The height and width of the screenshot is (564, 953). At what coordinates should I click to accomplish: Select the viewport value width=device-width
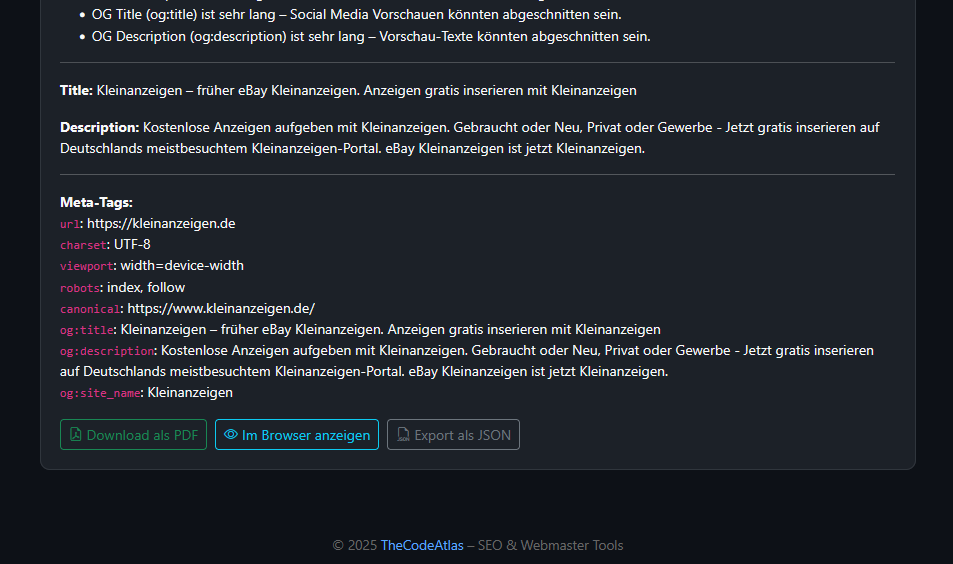click(x=182, y=266)
